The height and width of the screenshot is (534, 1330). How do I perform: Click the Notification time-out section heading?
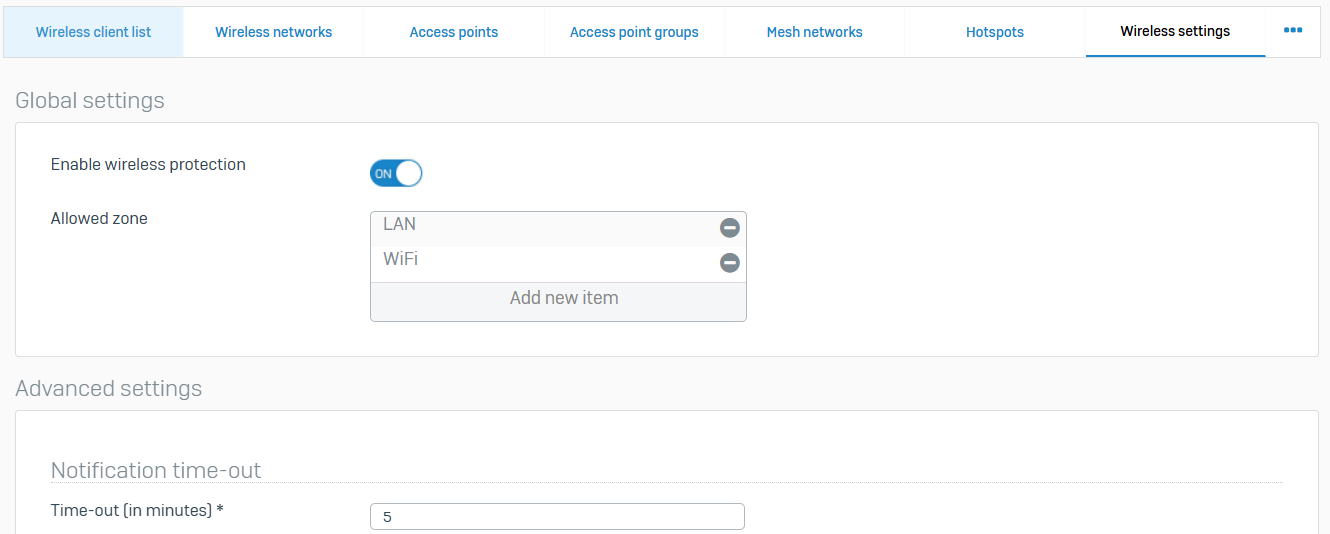coord(156,470)
